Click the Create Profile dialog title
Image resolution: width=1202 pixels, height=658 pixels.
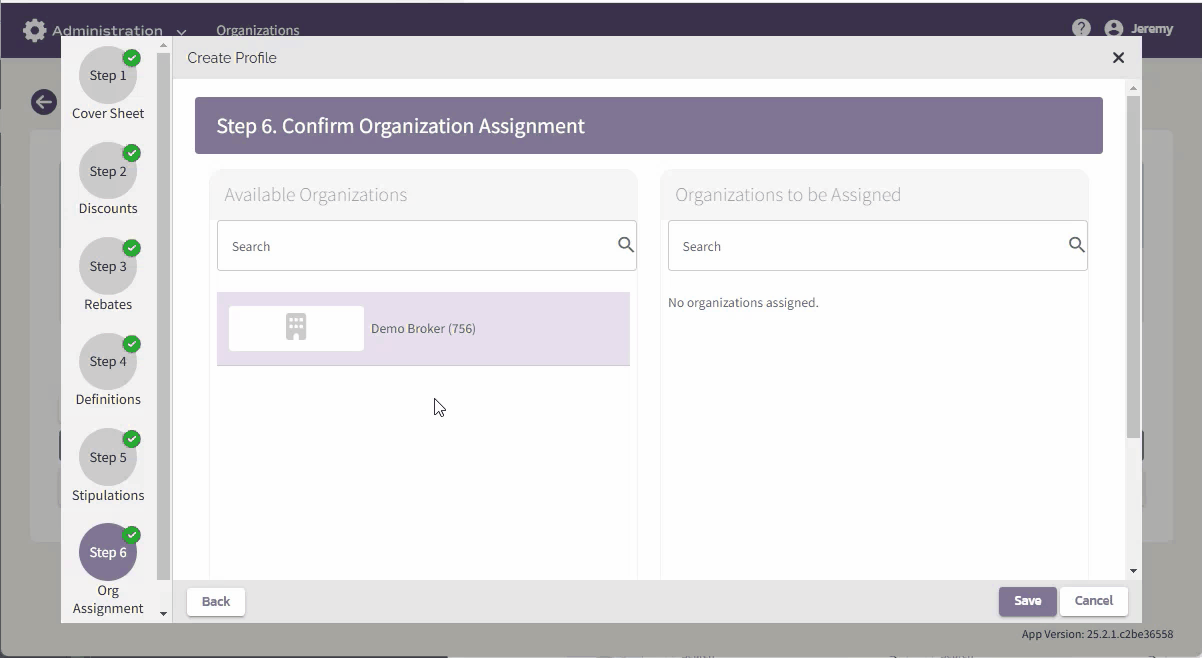[x=232, y=58]
